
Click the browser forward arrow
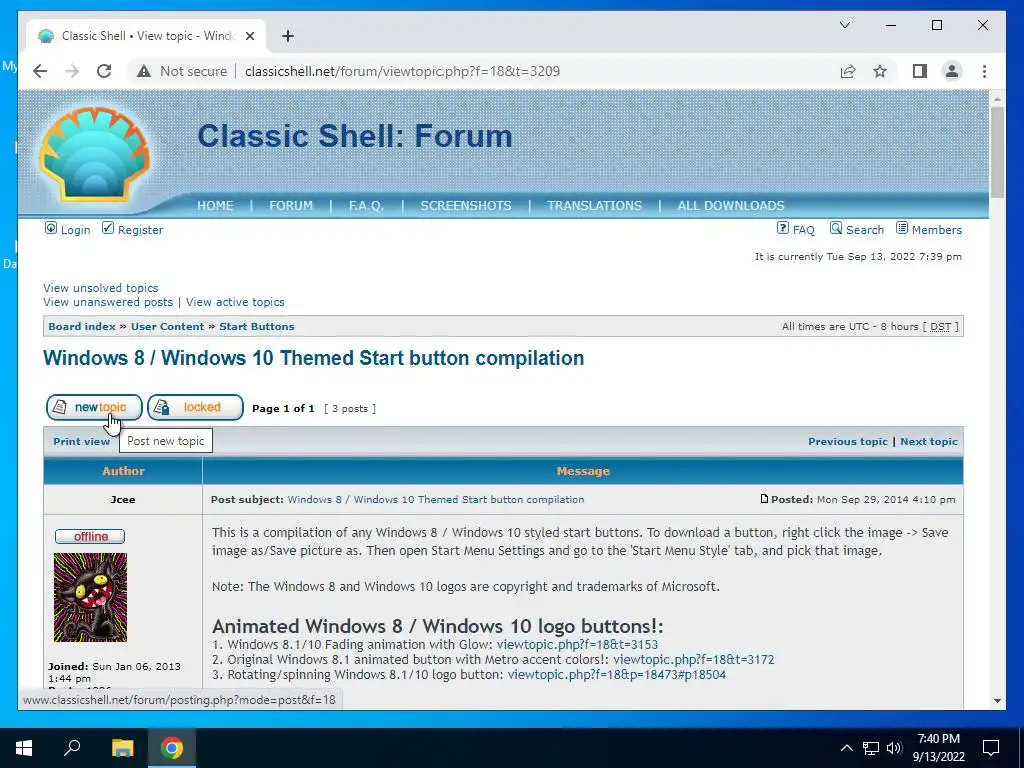click(x=72, y=71)
